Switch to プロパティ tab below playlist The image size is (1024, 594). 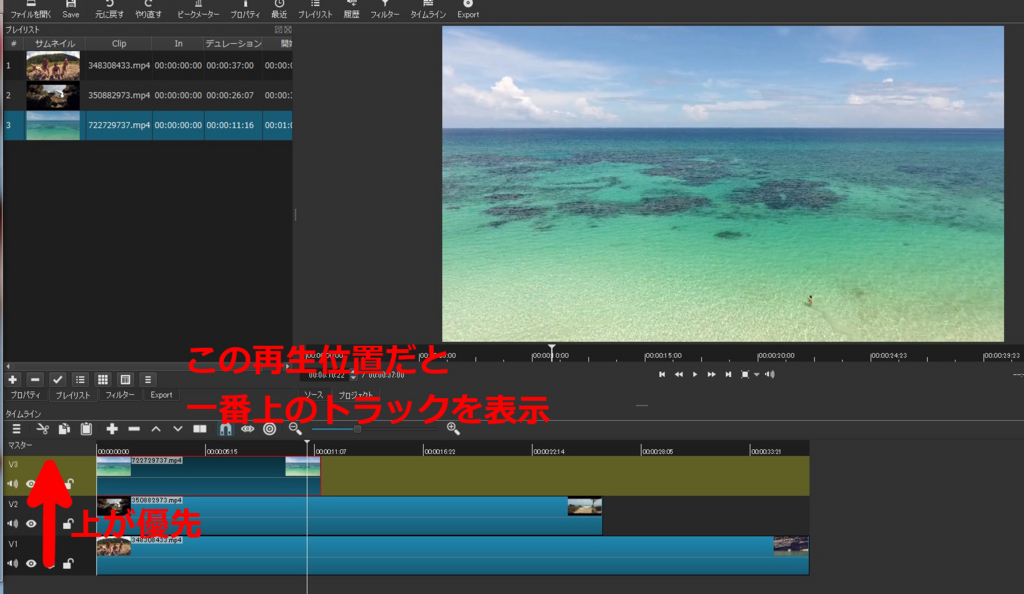click(25, 395)
